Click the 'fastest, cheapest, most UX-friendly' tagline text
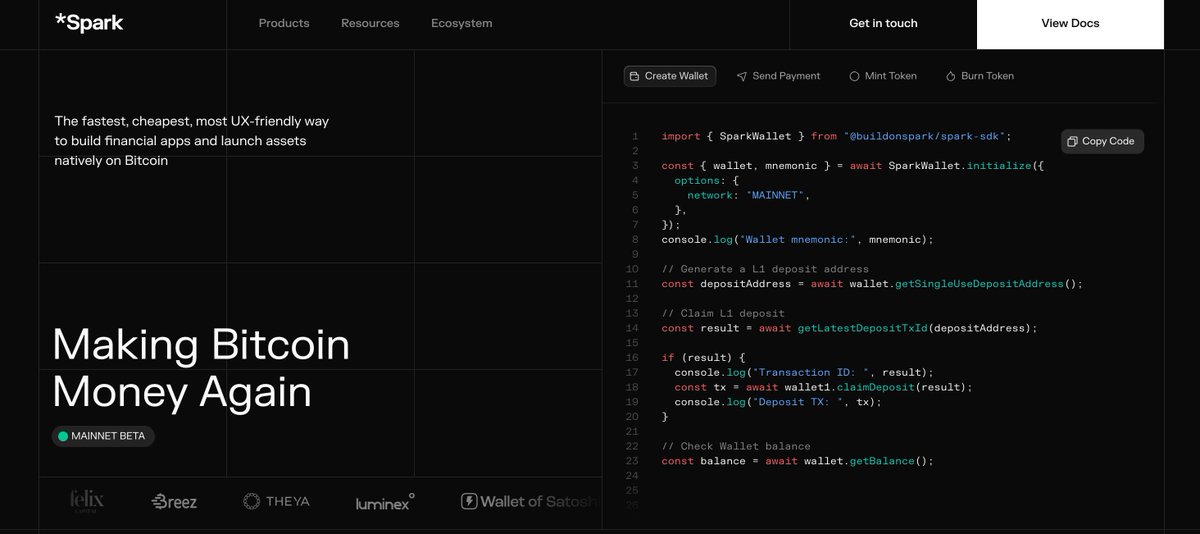 coord(192,140)
